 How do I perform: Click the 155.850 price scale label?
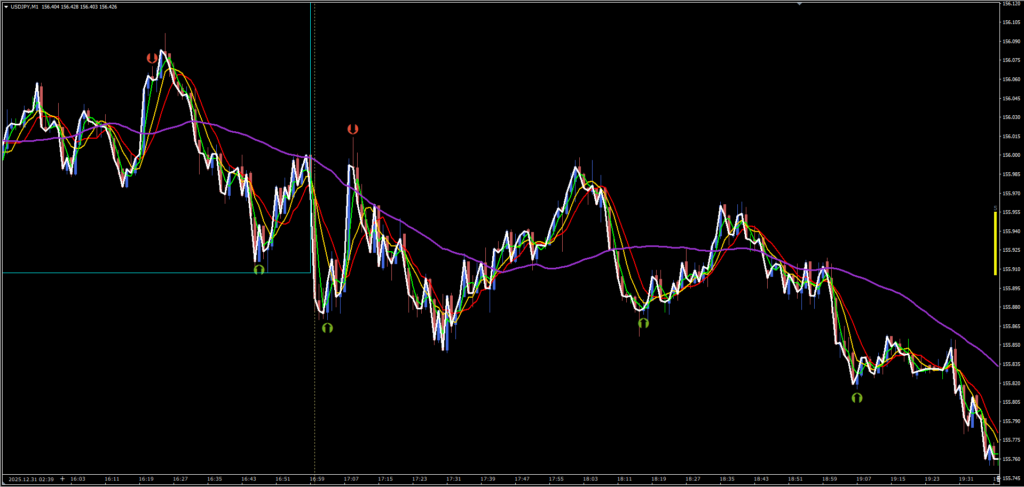[1010, 345]
